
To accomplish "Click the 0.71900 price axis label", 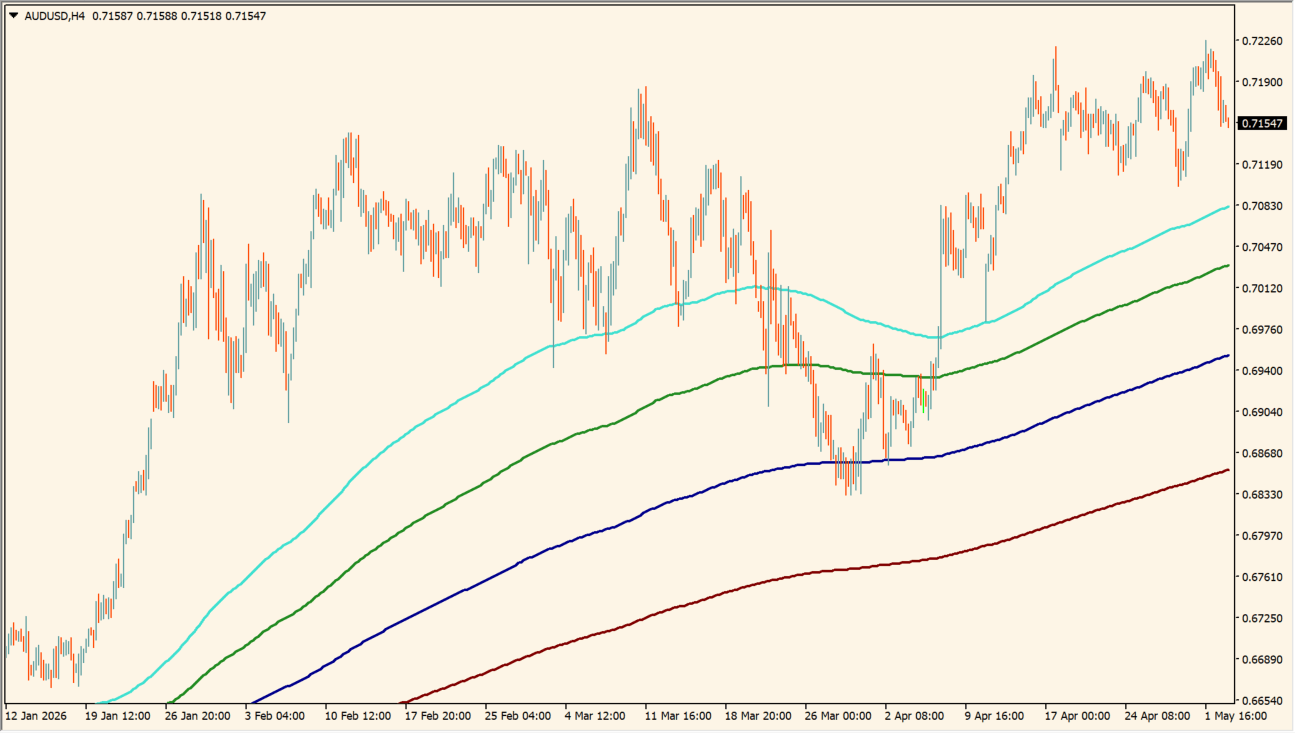I will coord(1262,82).
